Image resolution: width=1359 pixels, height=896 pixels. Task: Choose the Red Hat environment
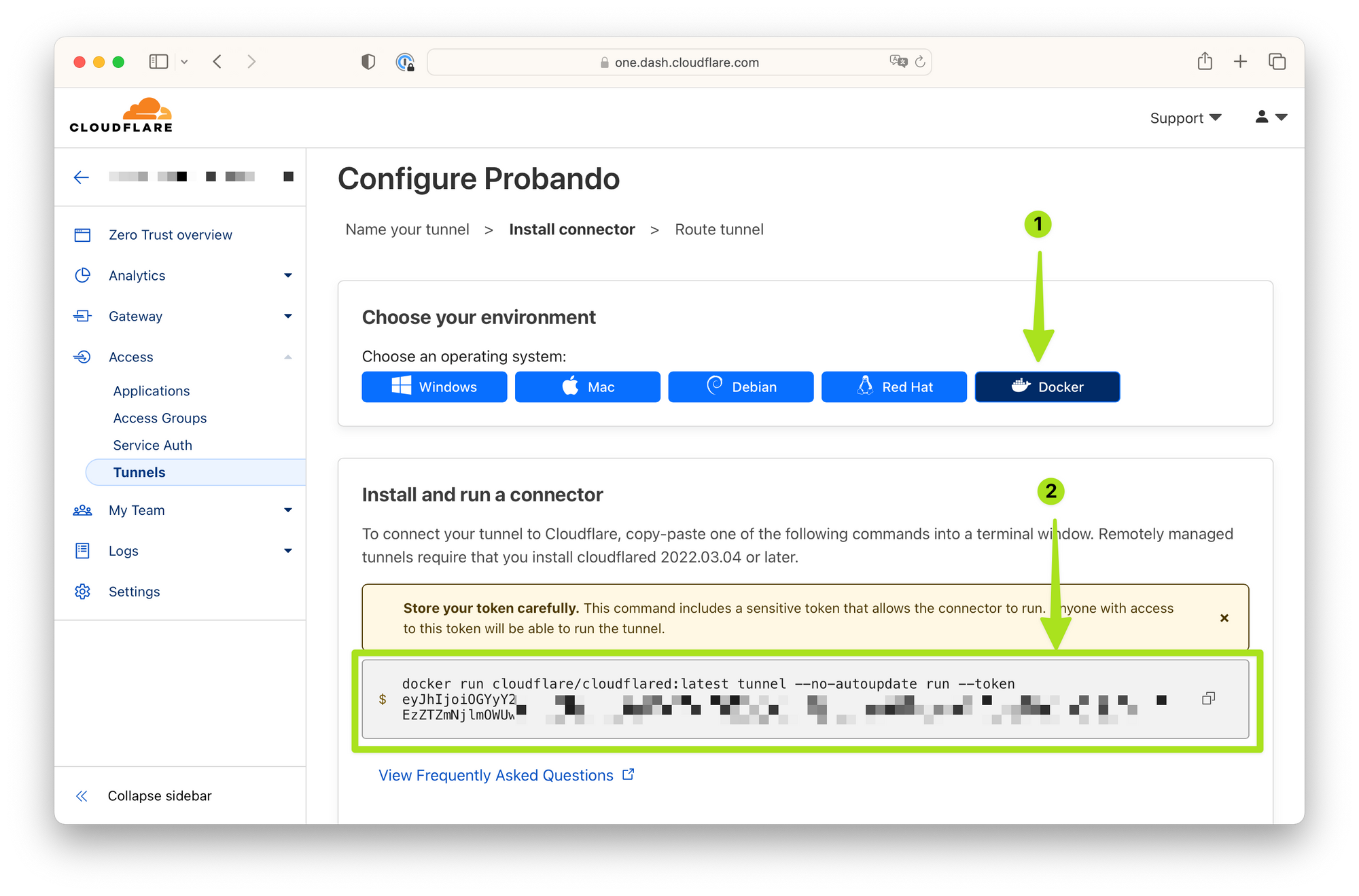pos(894,387)
